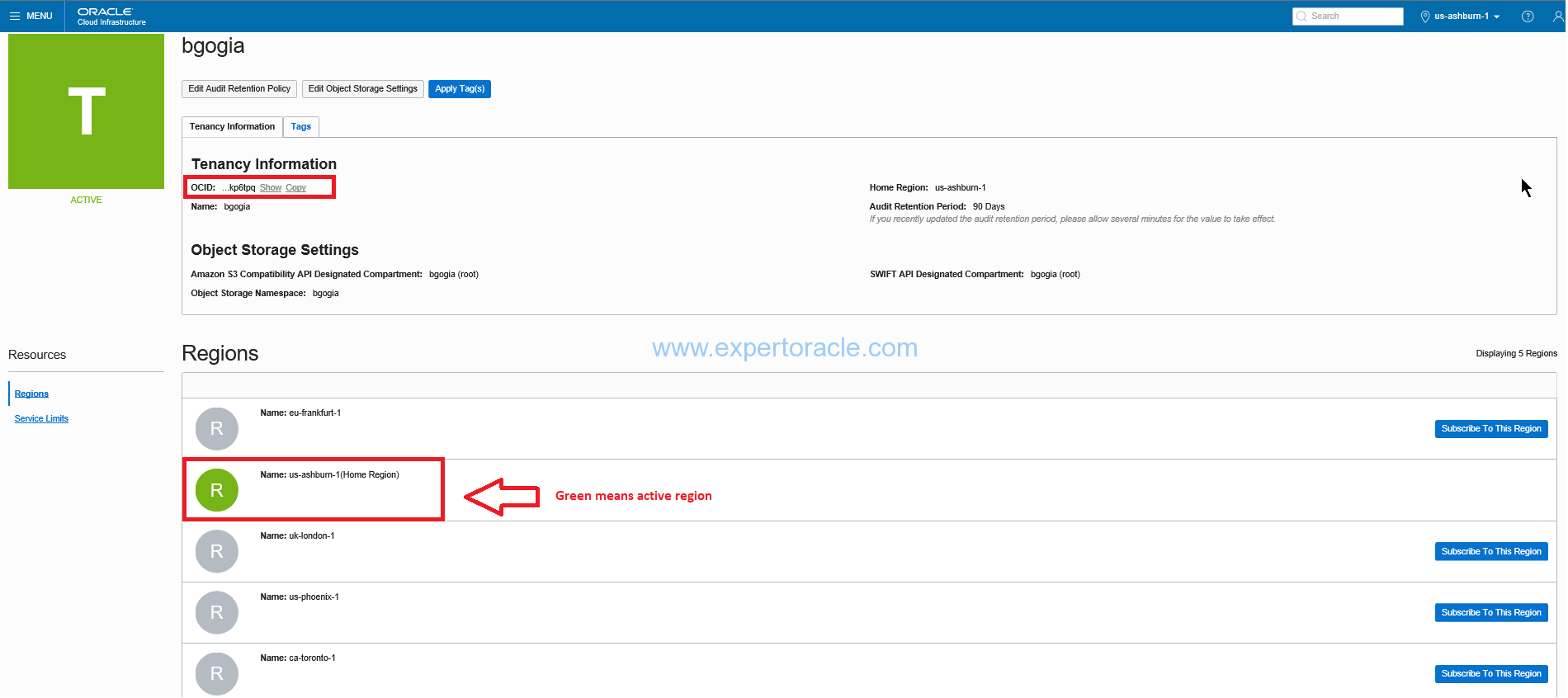Click the green us-ashburn-1 region R icon

[217, 490]
